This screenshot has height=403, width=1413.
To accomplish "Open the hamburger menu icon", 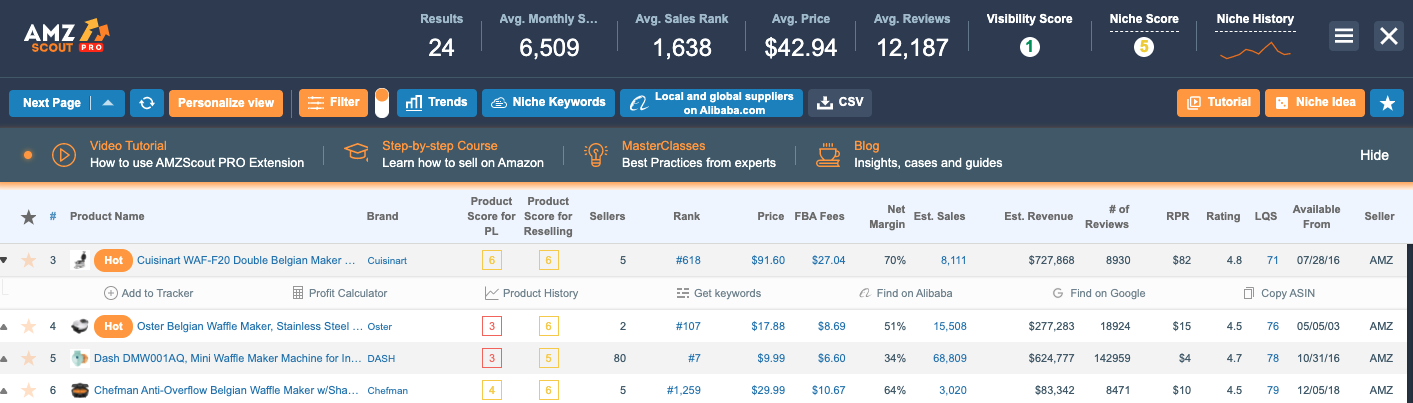I will coord(1344,36).
